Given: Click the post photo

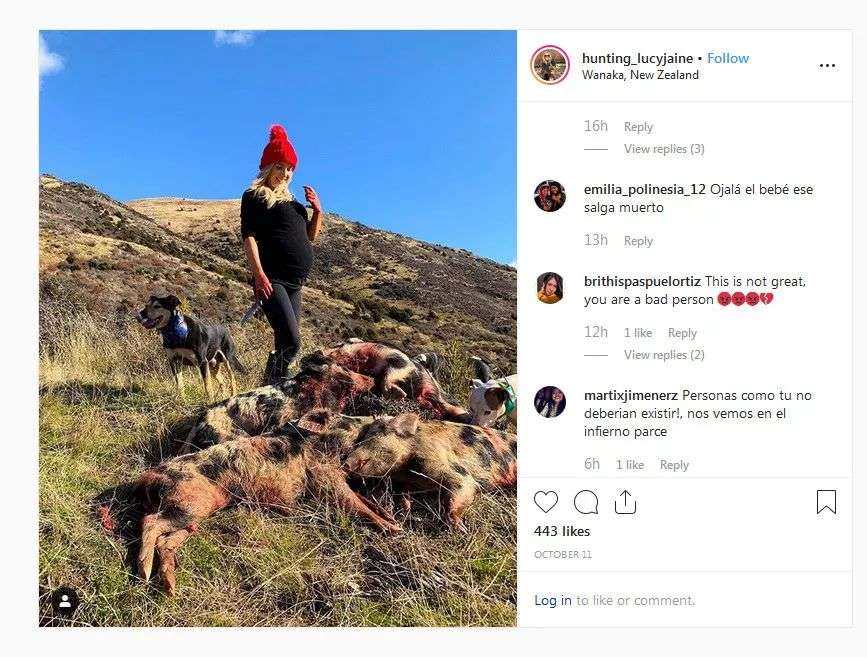Looking at the screenshot, I should (x=278, y=328).
